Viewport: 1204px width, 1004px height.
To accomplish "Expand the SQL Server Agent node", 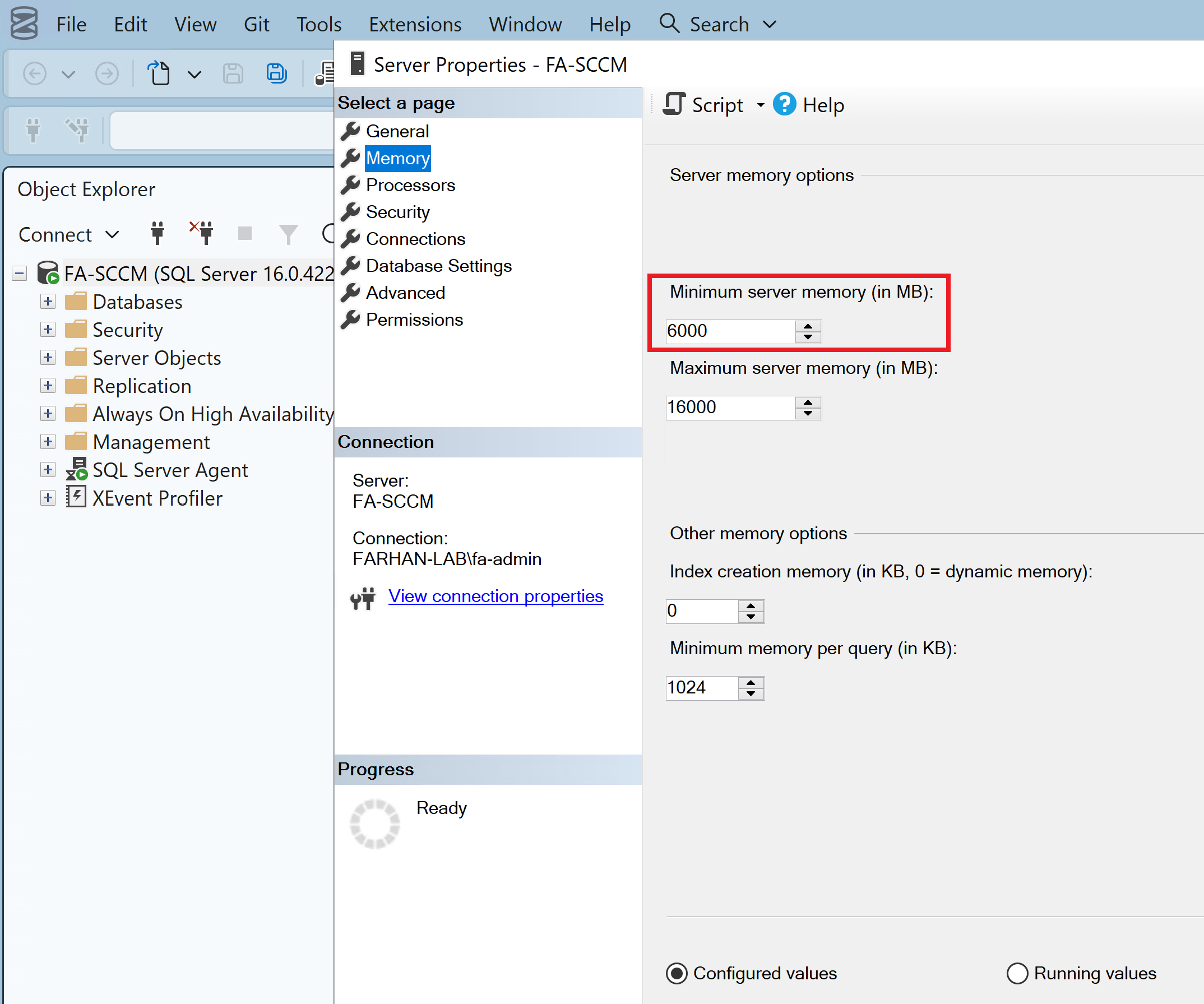I will [x=48, y=470].
